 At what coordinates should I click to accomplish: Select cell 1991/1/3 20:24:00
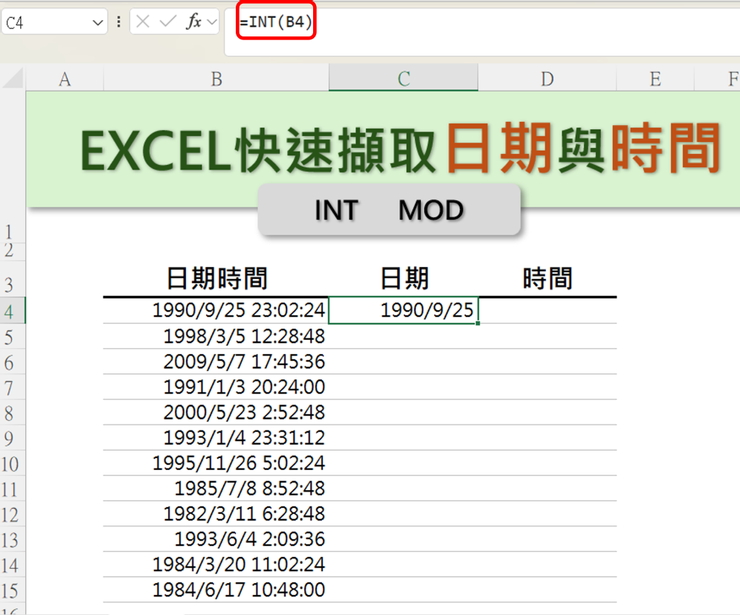[x=216, y=387]
